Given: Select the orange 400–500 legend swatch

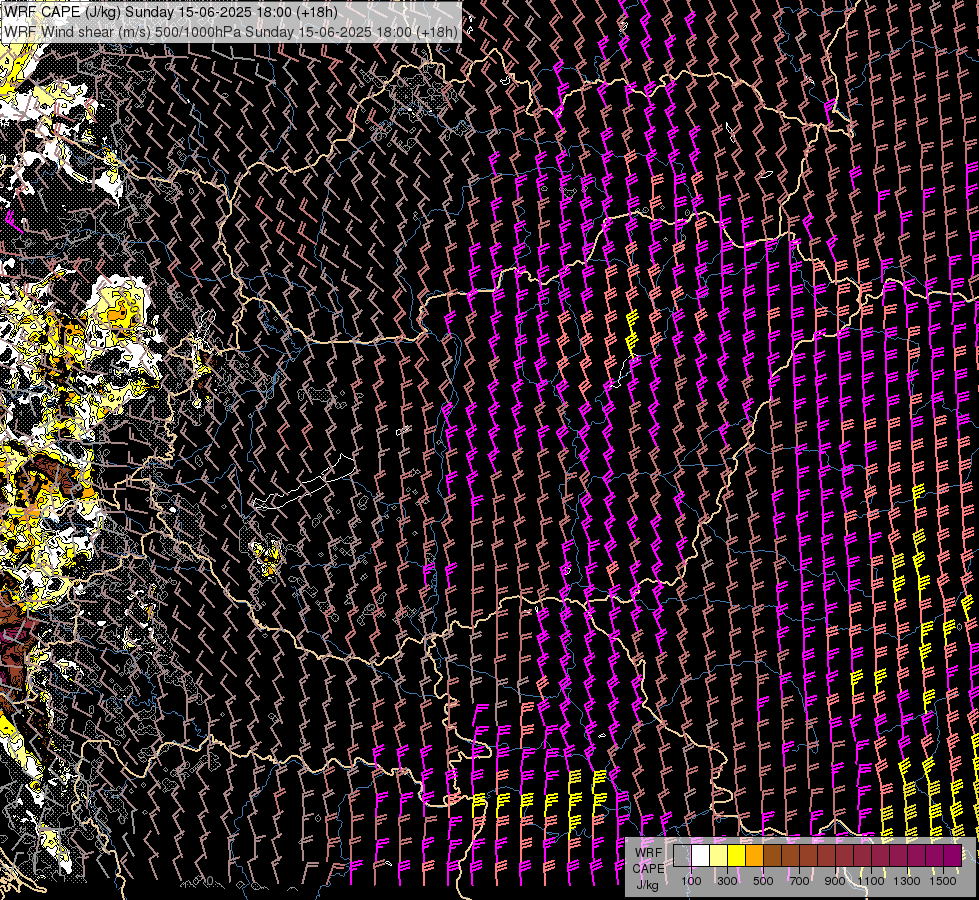Looking at the screenshot, I should coord(755,855).
